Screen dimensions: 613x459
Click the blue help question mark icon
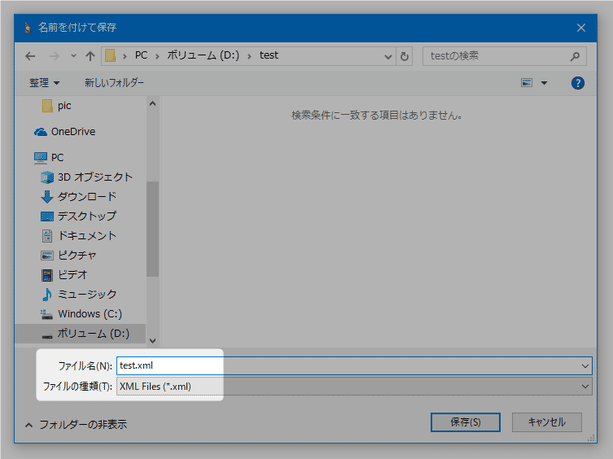(x=577, y=83)
